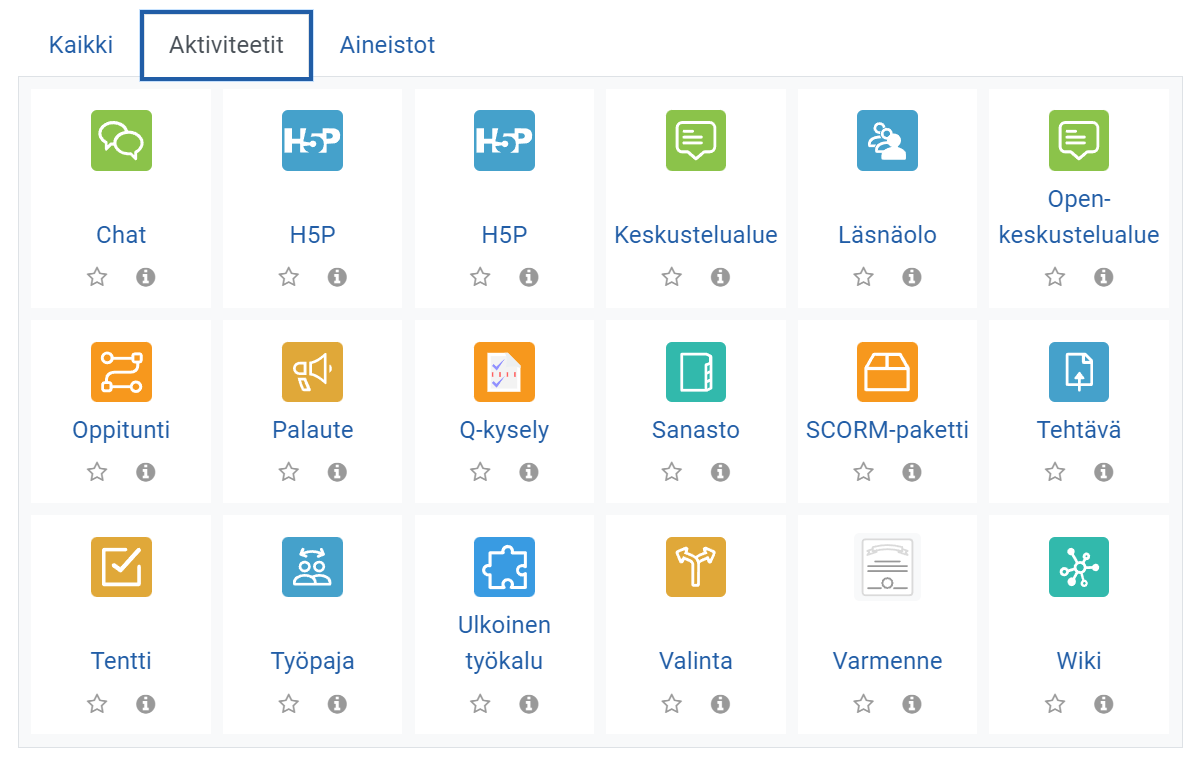This screenshot has width=1195, height=759.
Task: Toggle the favourite star under Wiki
Action: (x=1055, y=703)
